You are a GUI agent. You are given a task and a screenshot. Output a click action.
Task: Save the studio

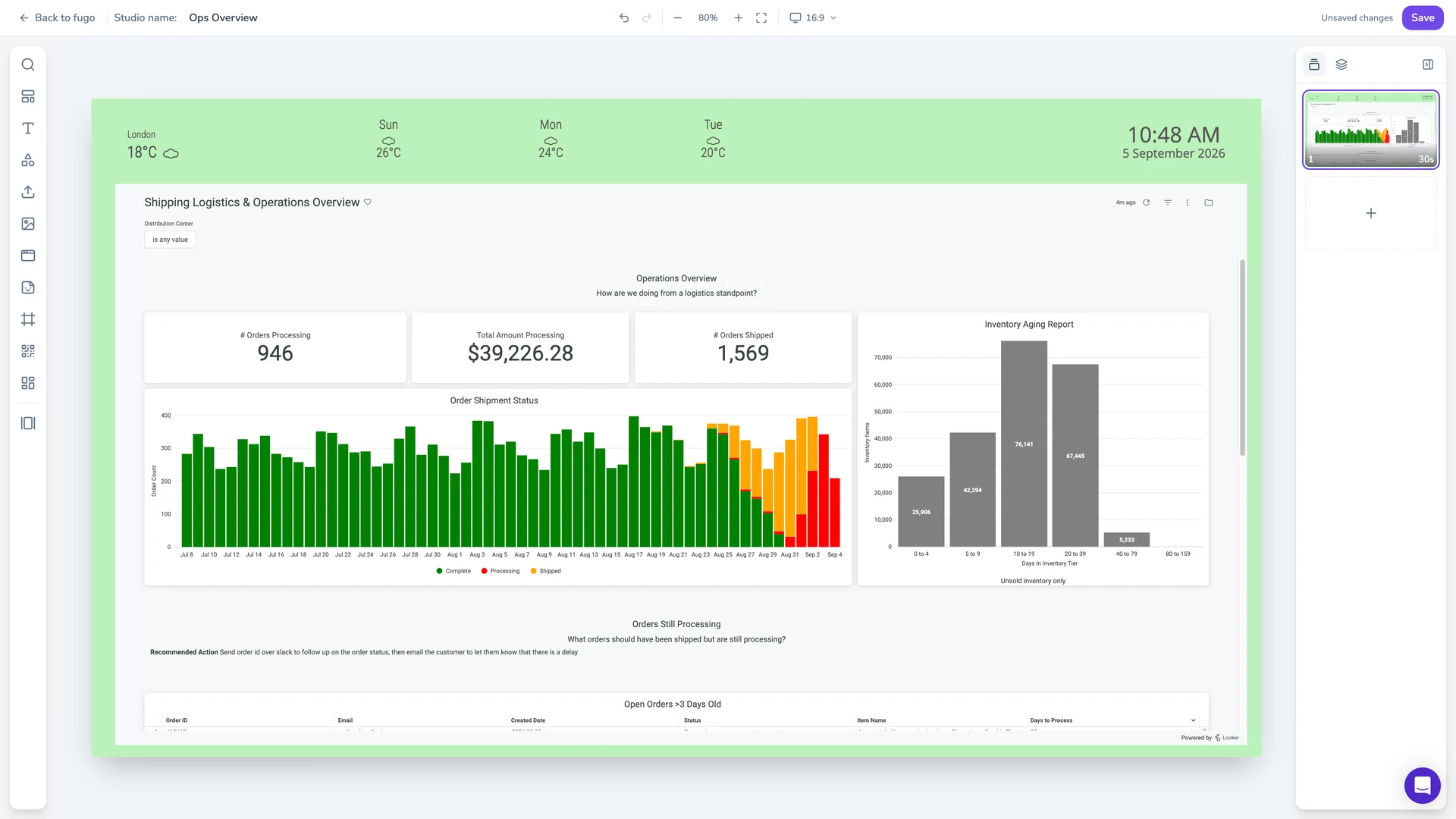coord(1422,17)
